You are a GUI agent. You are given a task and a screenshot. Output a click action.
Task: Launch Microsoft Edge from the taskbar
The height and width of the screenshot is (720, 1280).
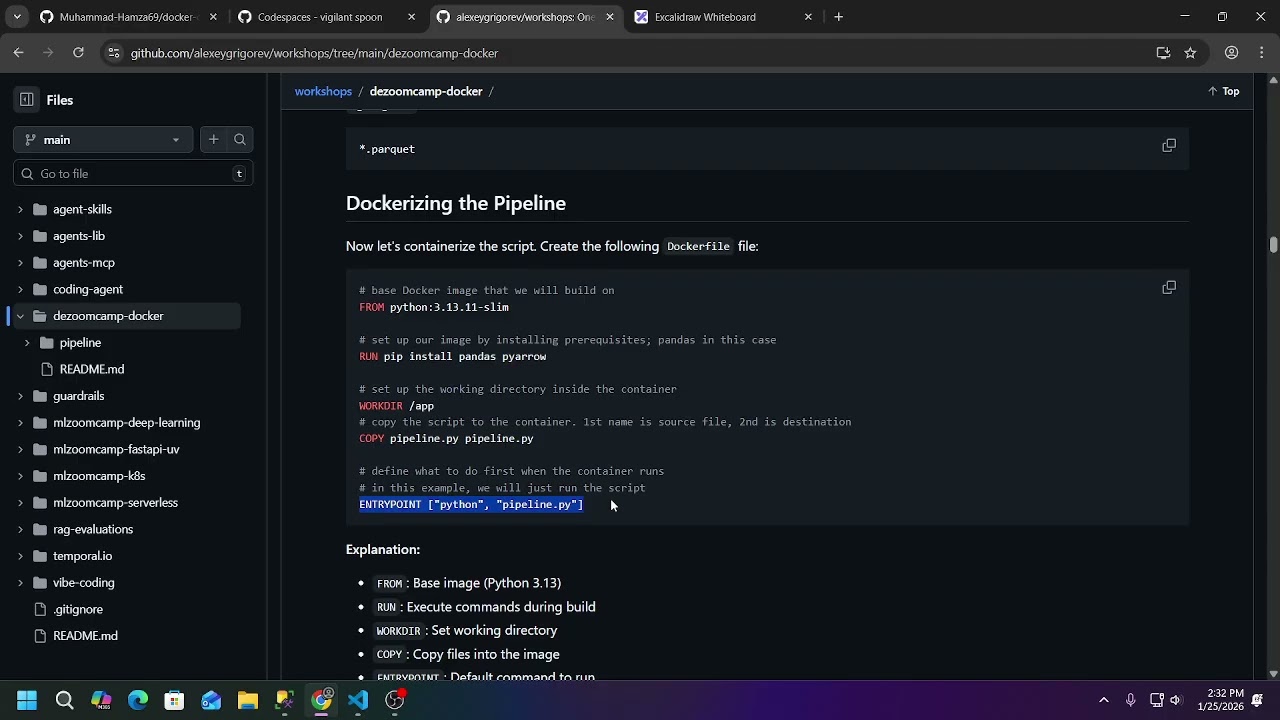click(x=138, y=700)
